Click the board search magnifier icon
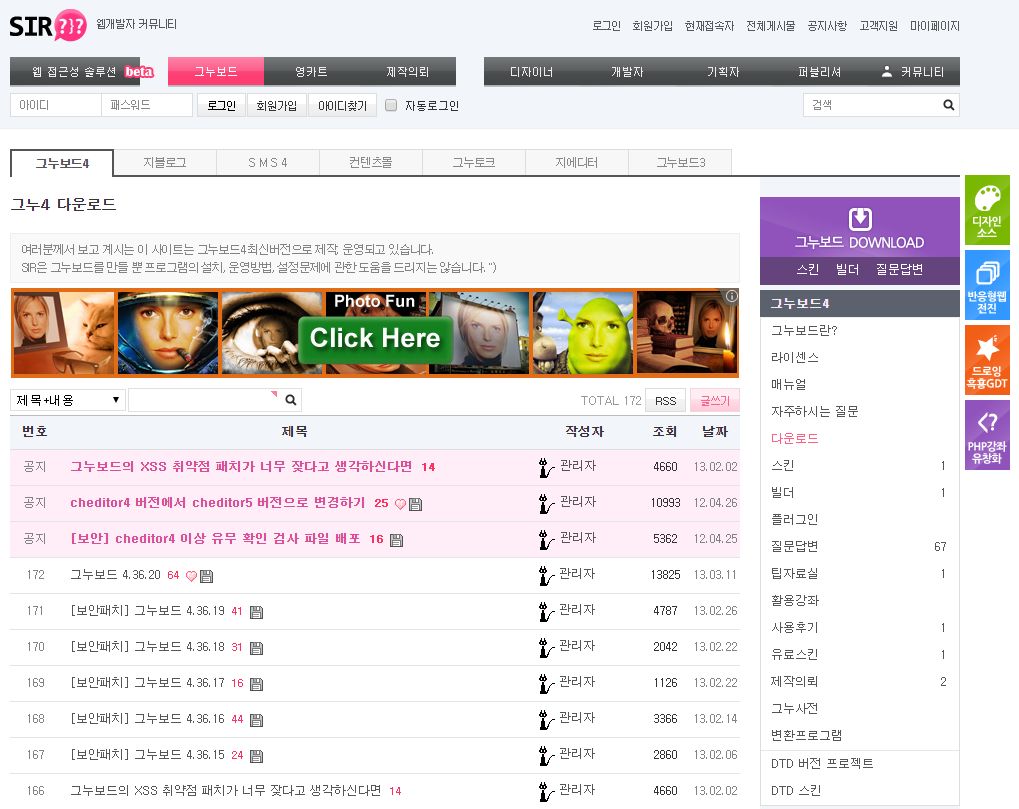 click(291, 400)
